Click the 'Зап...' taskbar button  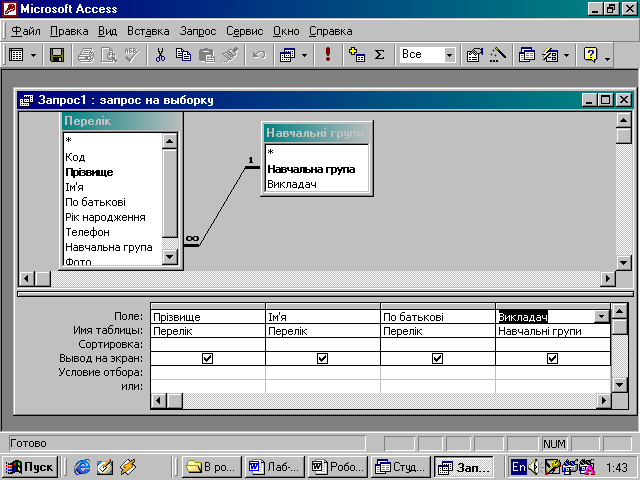pos(464,467)
